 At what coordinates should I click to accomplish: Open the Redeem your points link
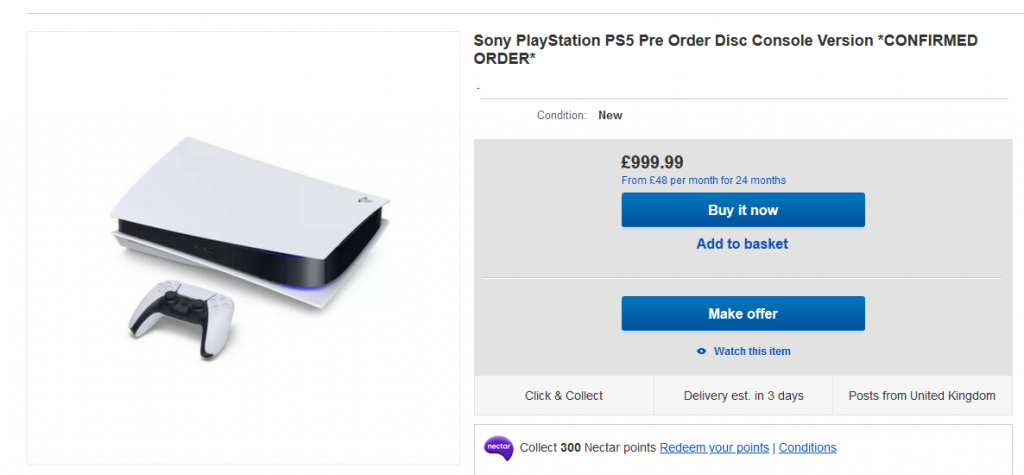(x=714, y=447)
